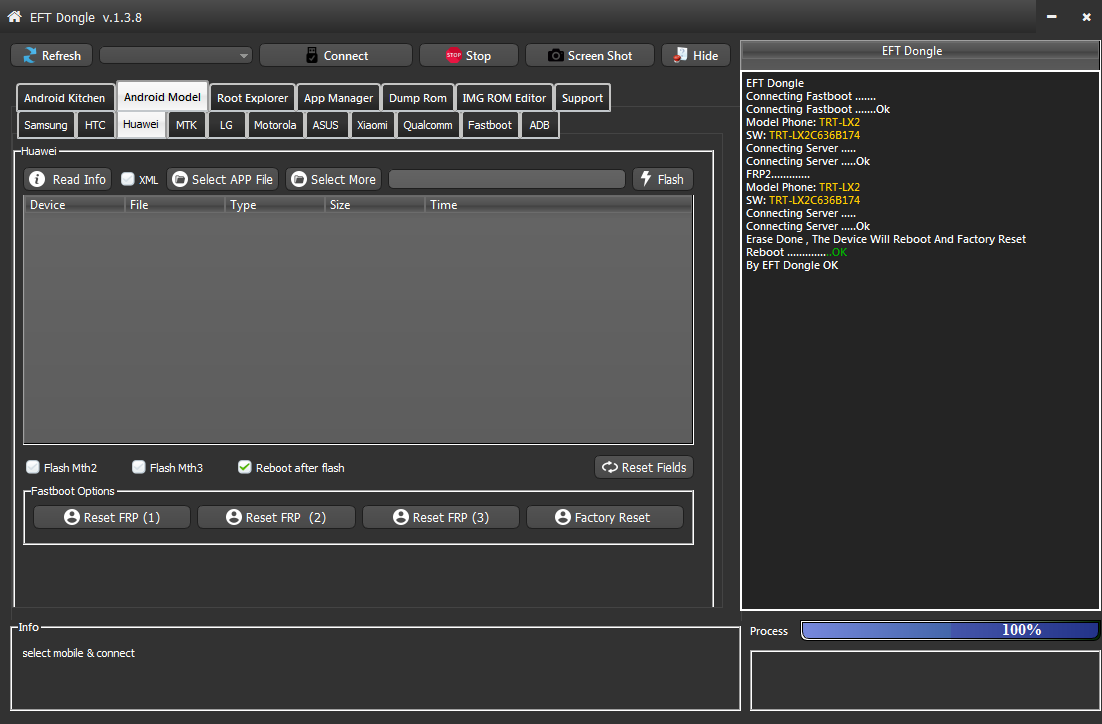Viewport: 1102px width, 724px height.
Task: Select the LG sub-tab
Action: pos(226,125)
